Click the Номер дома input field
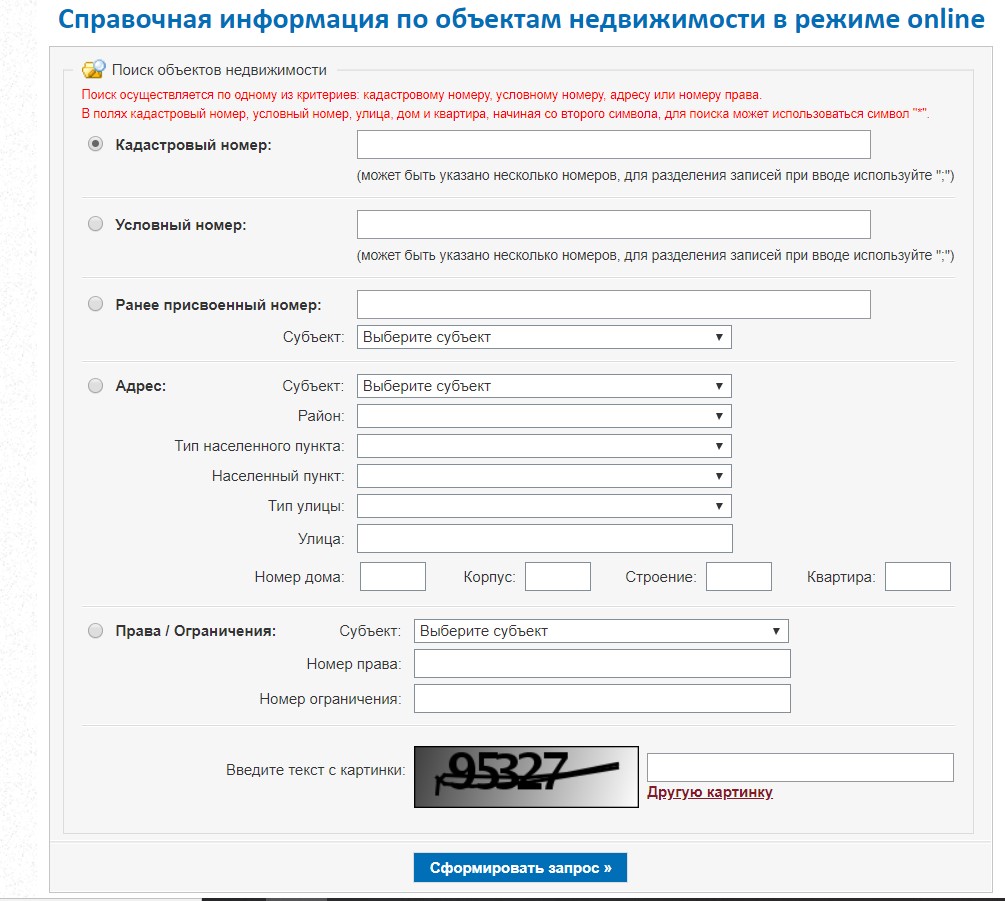 tap(393, 577)
